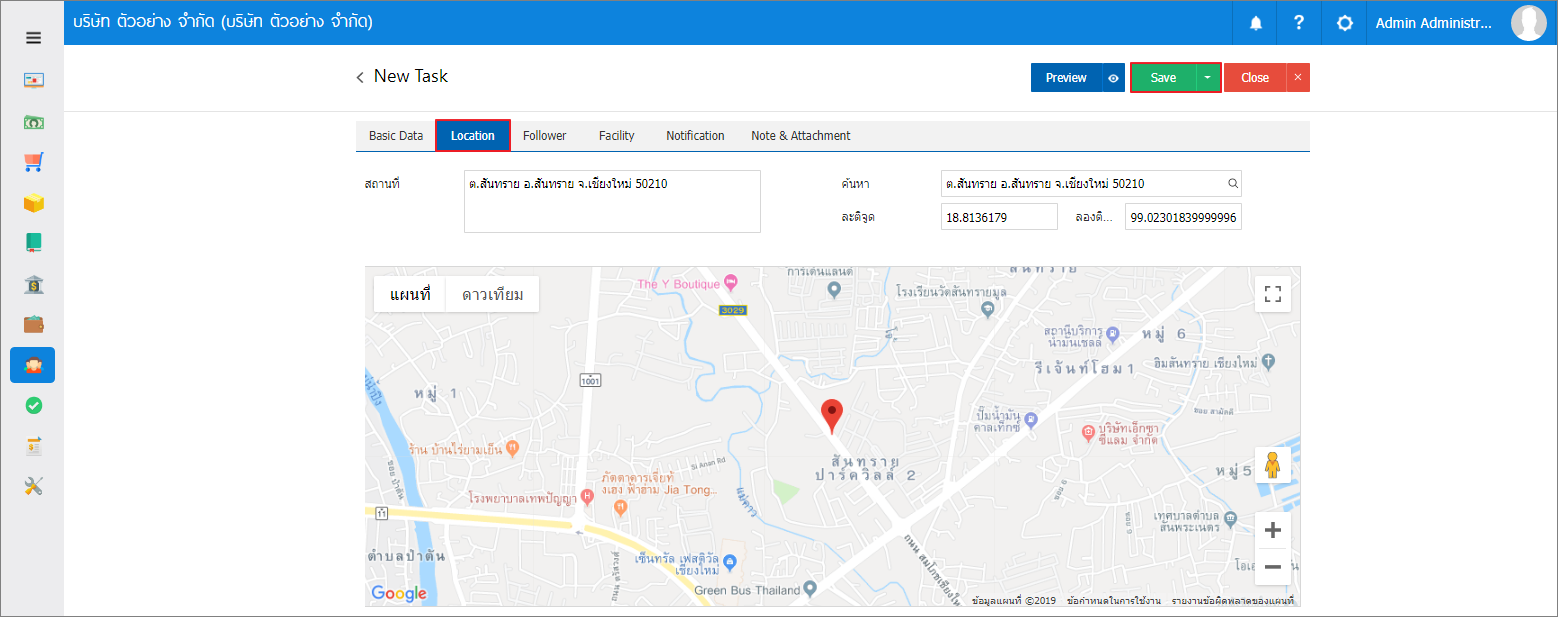Click the eye icon next to Preview
1558x617 pixels.
(1114, 78)
